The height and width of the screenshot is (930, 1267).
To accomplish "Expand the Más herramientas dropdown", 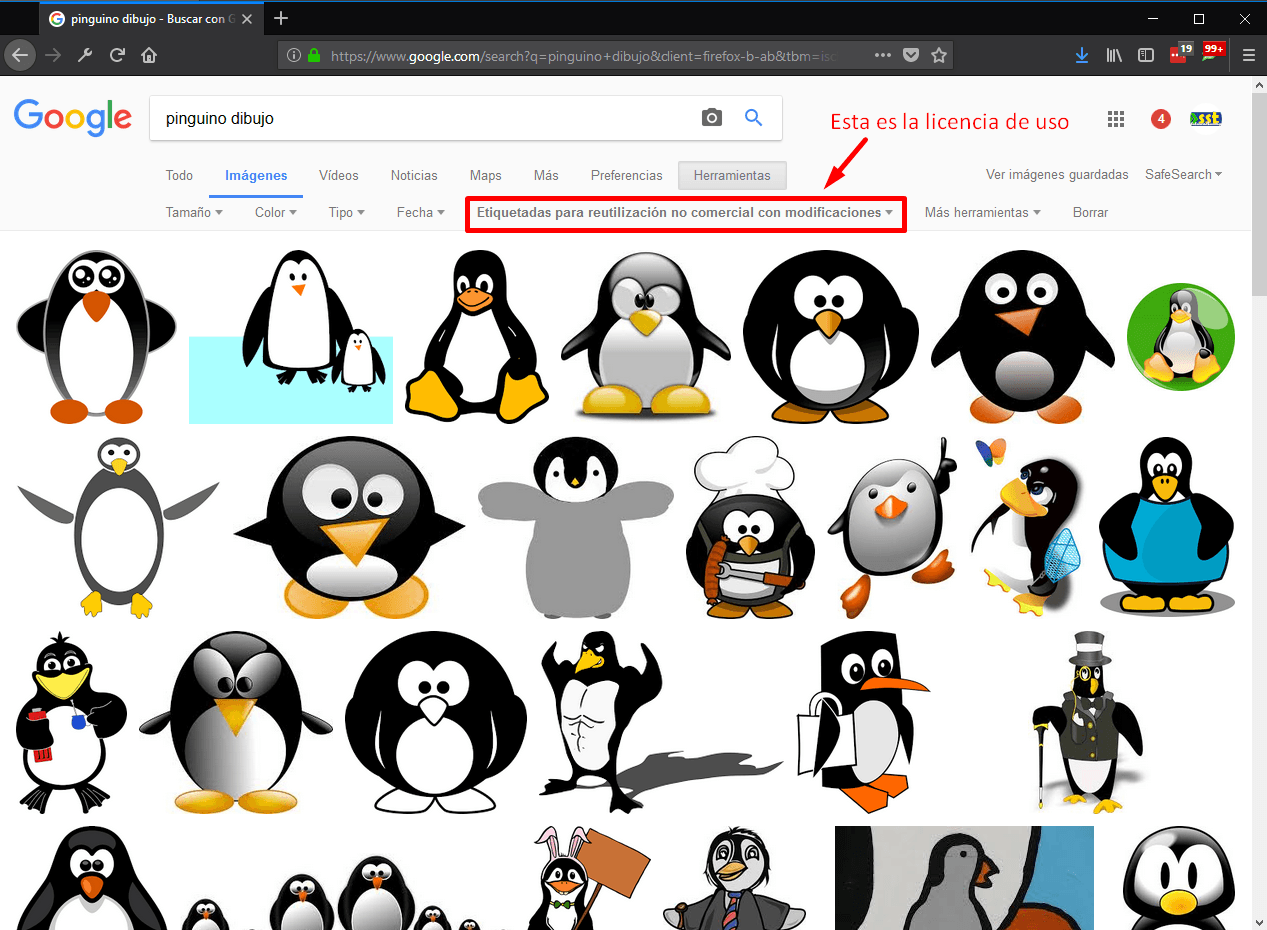I will tap(983, 212).
